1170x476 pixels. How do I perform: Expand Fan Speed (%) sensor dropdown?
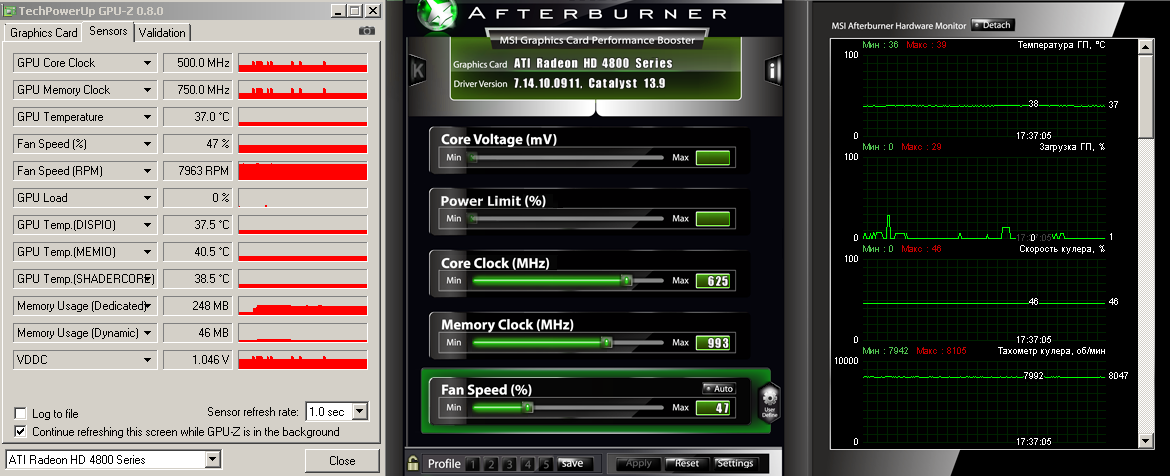[x=148, y=144]
